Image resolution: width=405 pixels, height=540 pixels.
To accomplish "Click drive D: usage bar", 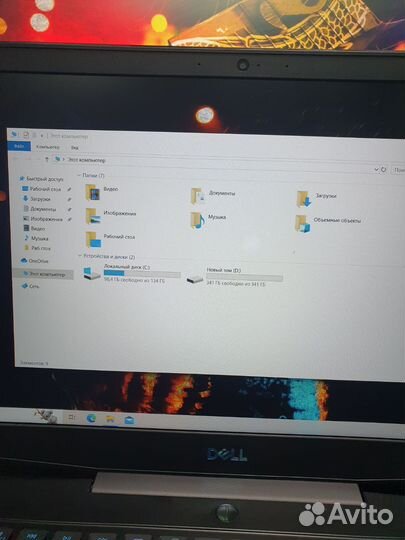I will coord(244,277).
